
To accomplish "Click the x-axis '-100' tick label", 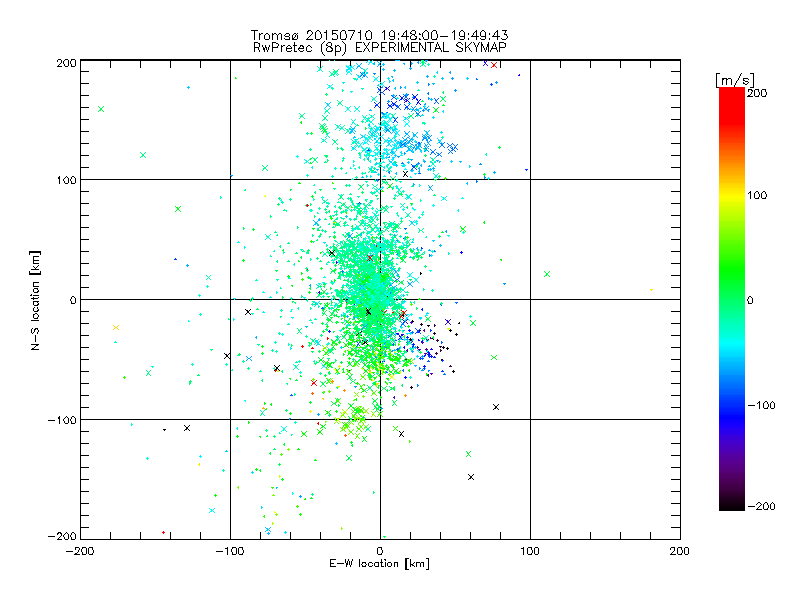I will point(230,551).
